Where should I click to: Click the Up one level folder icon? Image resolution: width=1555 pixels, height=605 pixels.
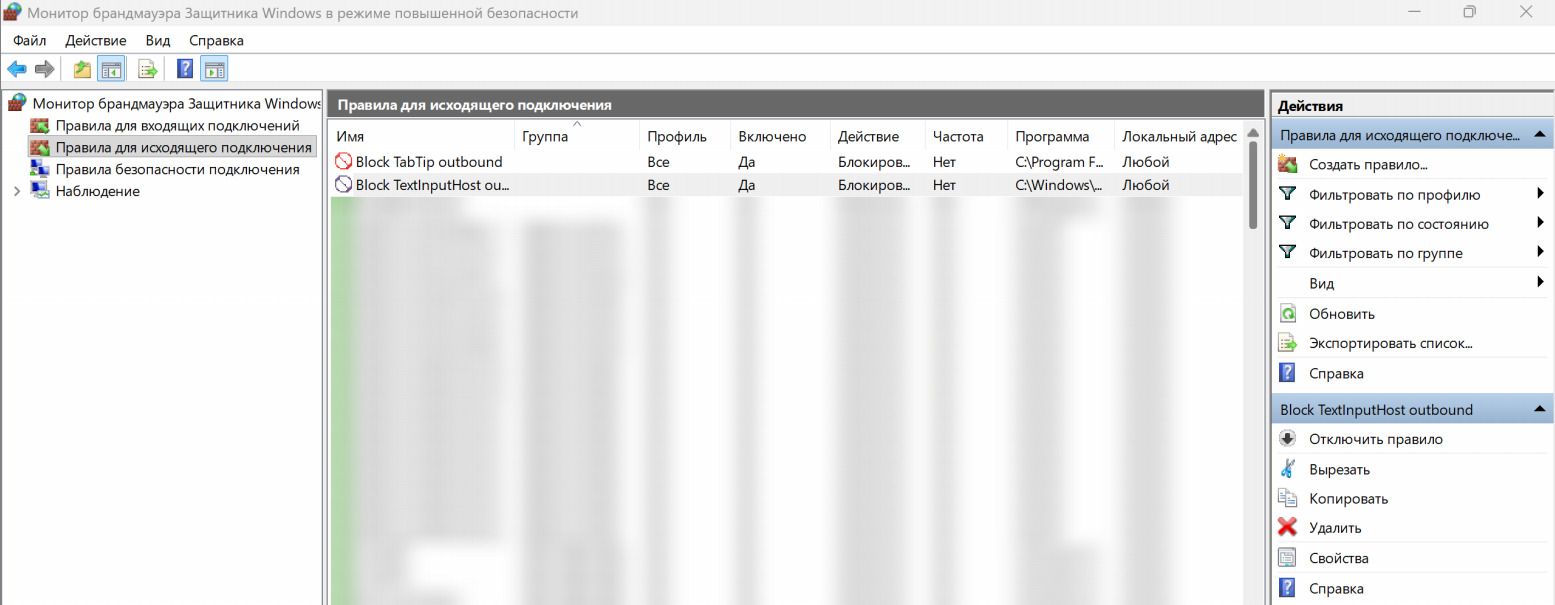82,69
